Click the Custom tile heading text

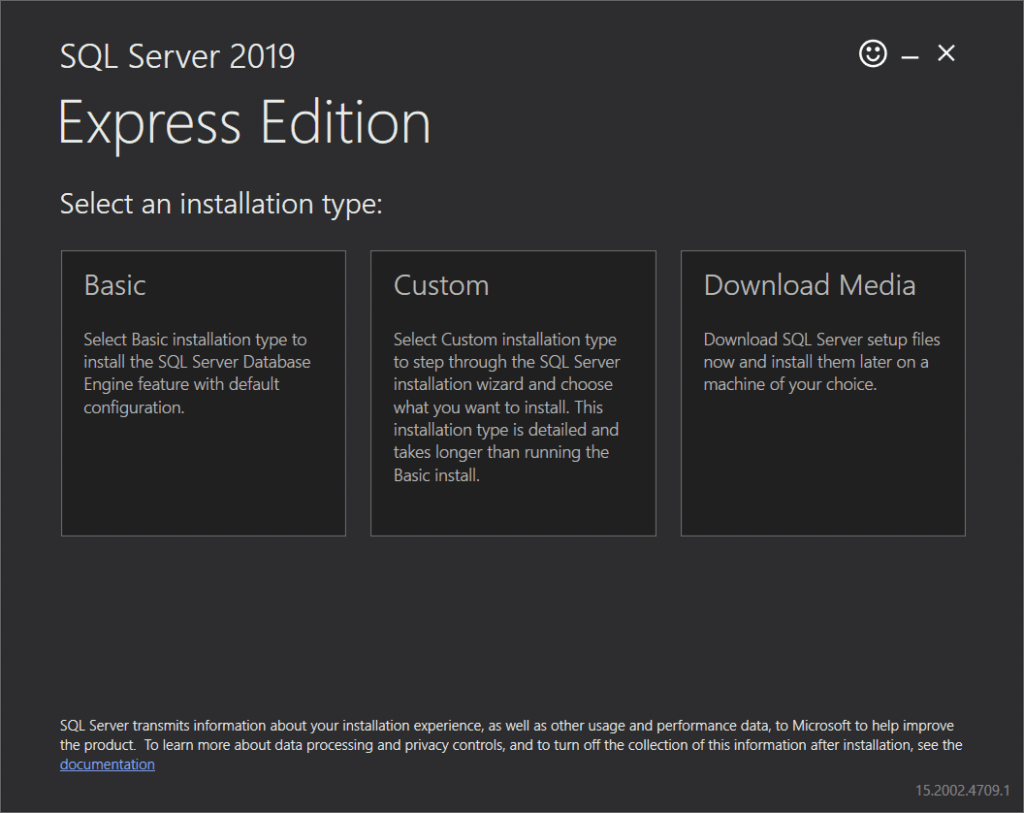coord(441,285)
